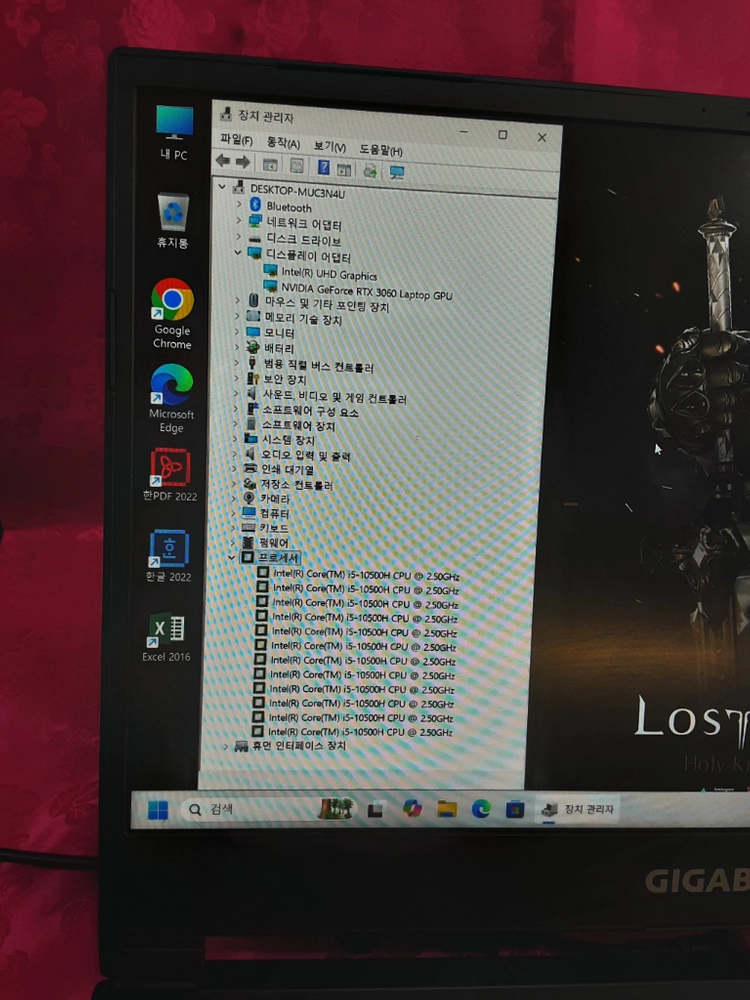Open Microsoft Store from the taskbar
Viewport: 750px width, 1000px height.
(515, 809)
